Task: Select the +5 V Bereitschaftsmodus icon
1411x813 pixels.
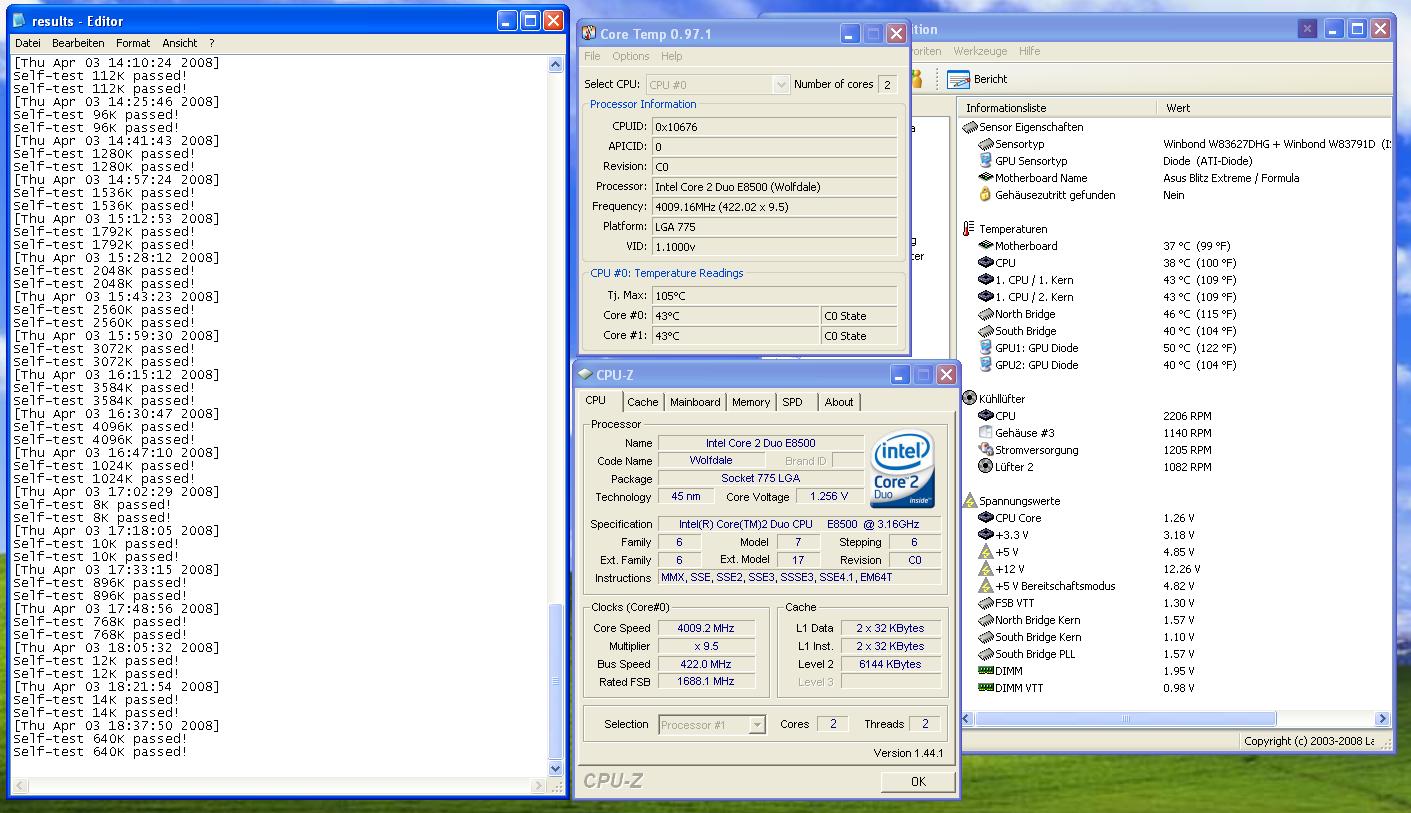Action: [x=986, y=586]
